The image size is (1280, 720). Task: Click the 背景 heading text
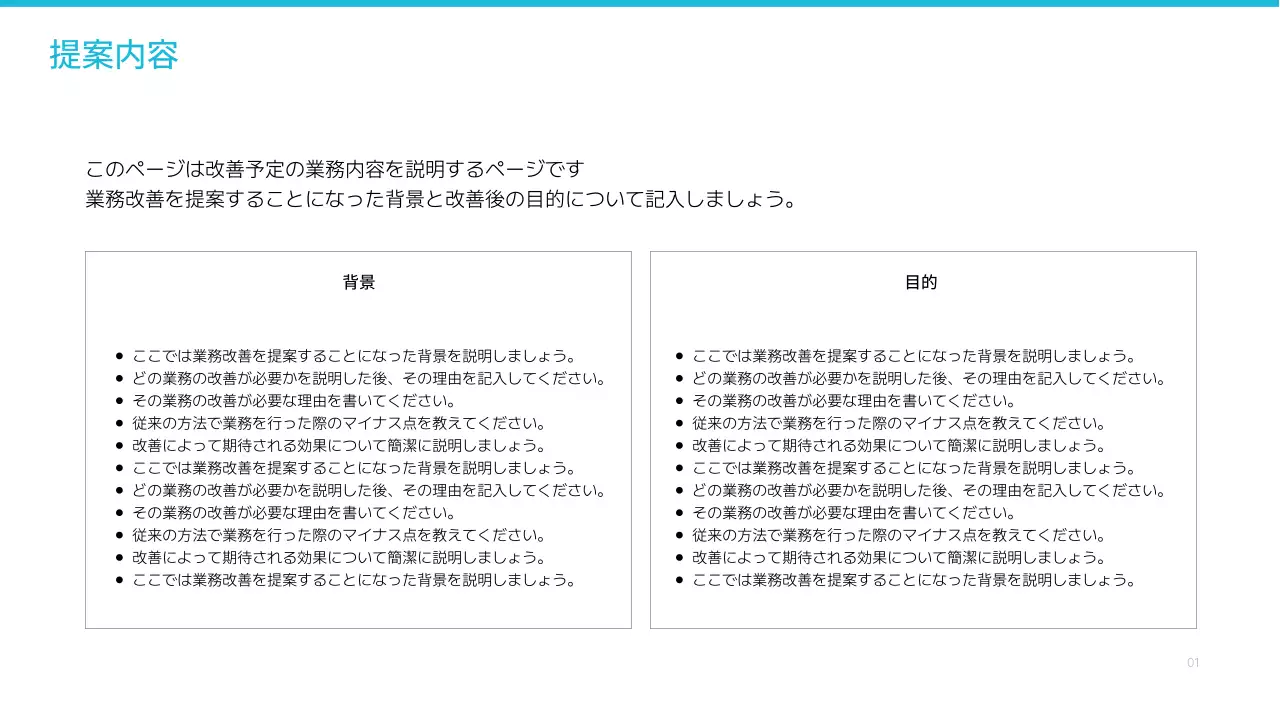(x=358, y=282)
